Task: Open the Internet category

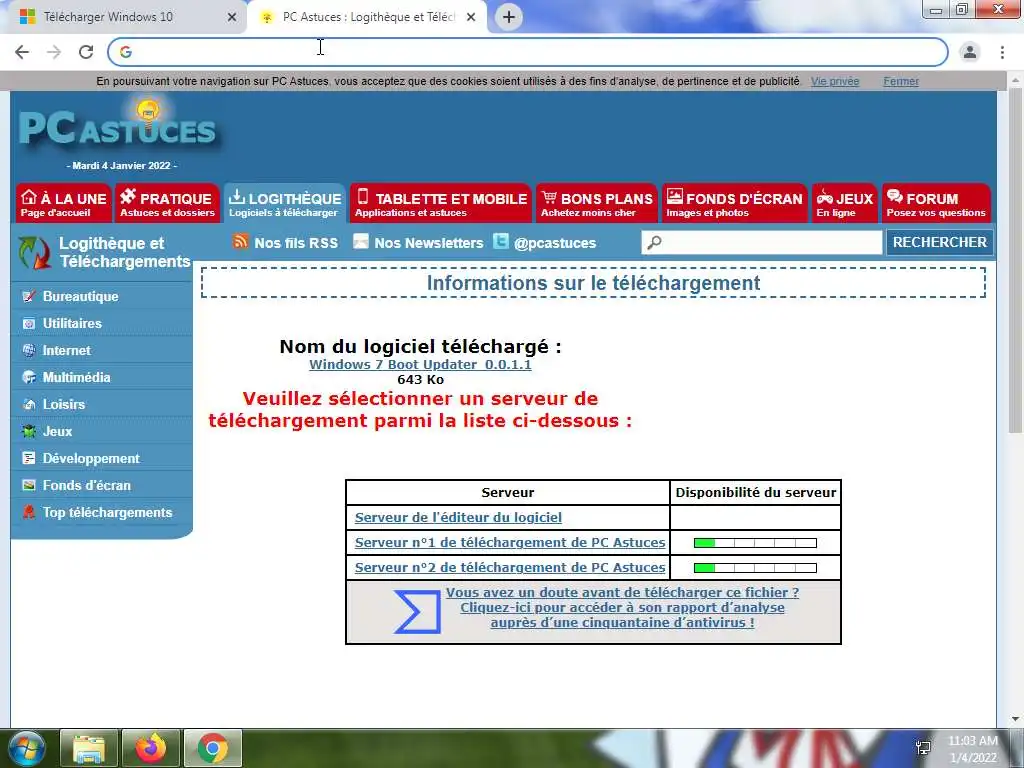Action: pos(66,351)
